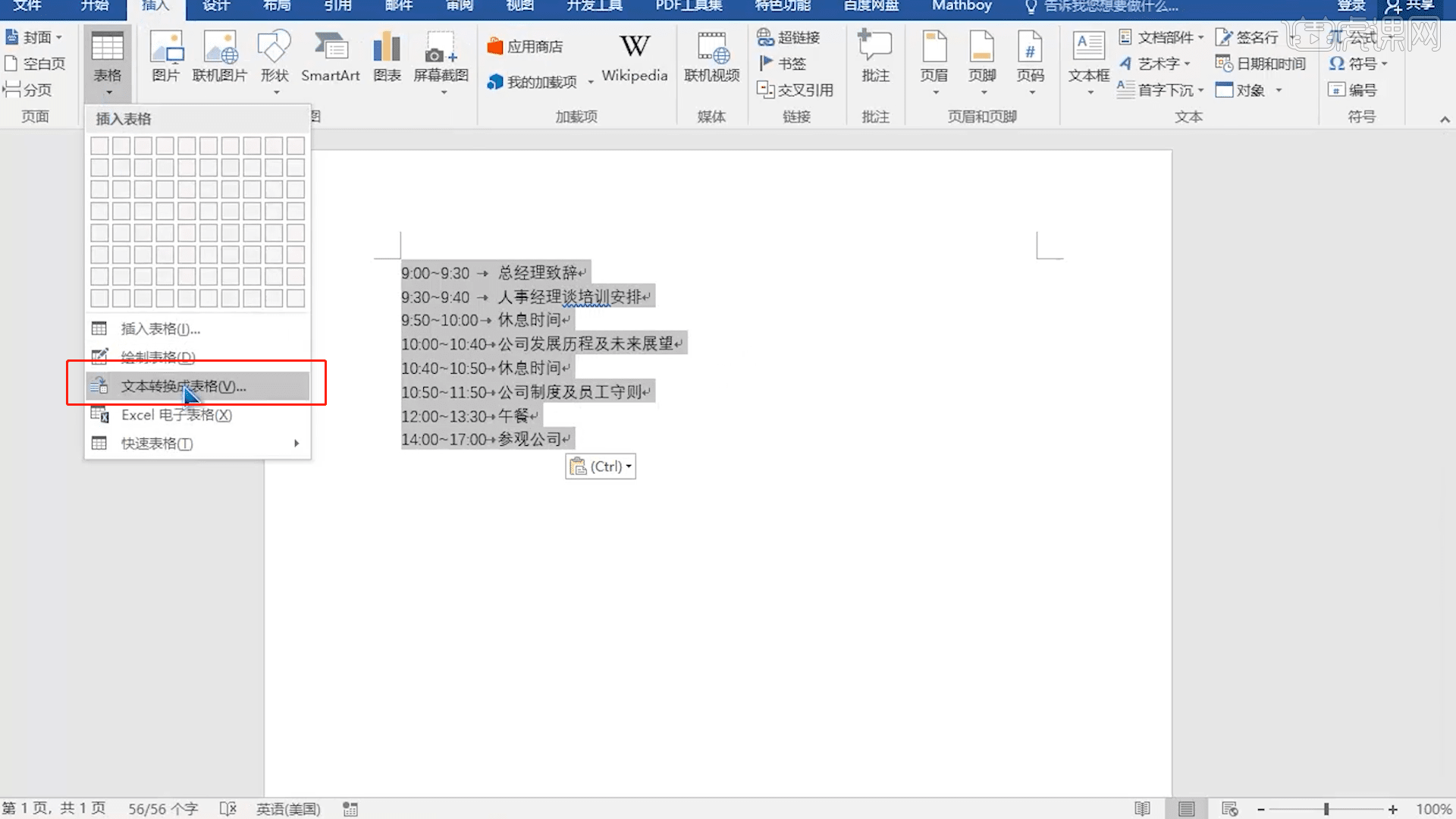Image resolution: width=1456 pixels, height=819 pixels.
Task: Open the 文本框 text box gallery
Action: point(1089,62)
